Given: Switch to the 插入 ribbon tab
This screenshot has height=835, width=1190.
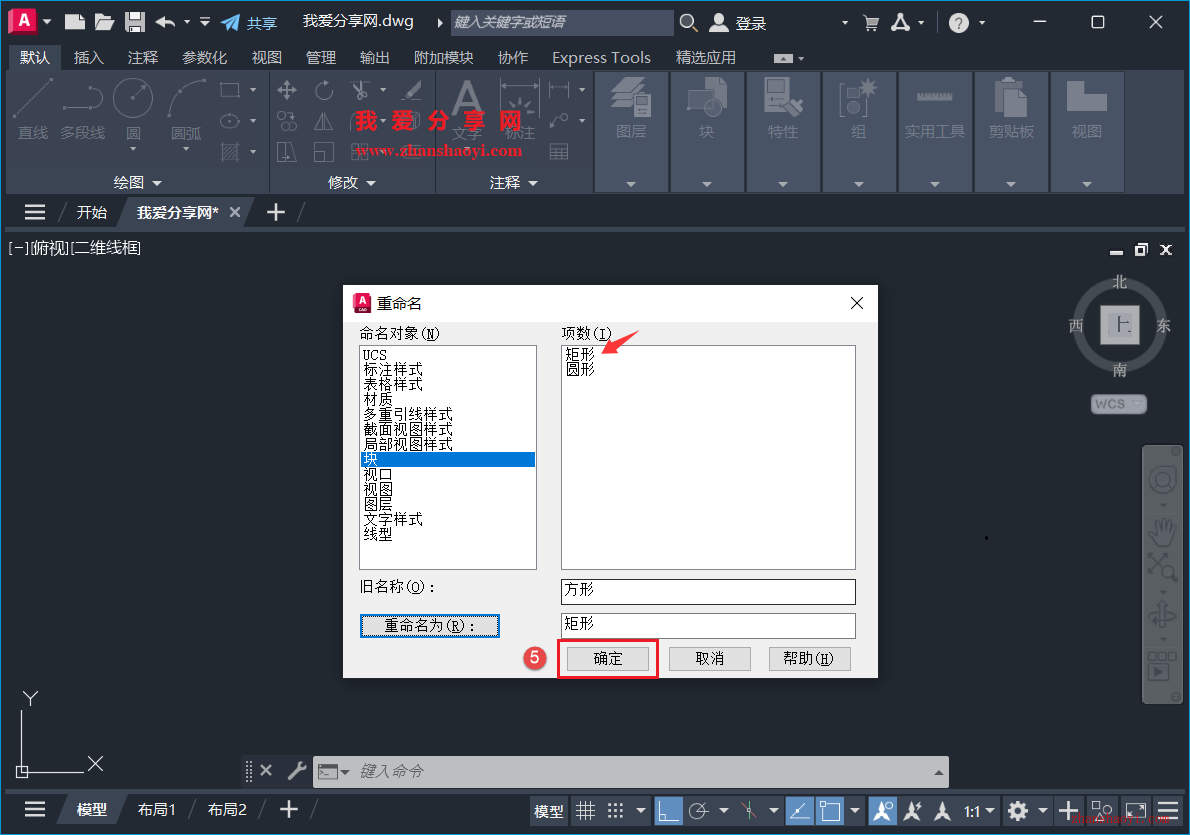Looking at the screenshot, I should (x=88, y=58).
